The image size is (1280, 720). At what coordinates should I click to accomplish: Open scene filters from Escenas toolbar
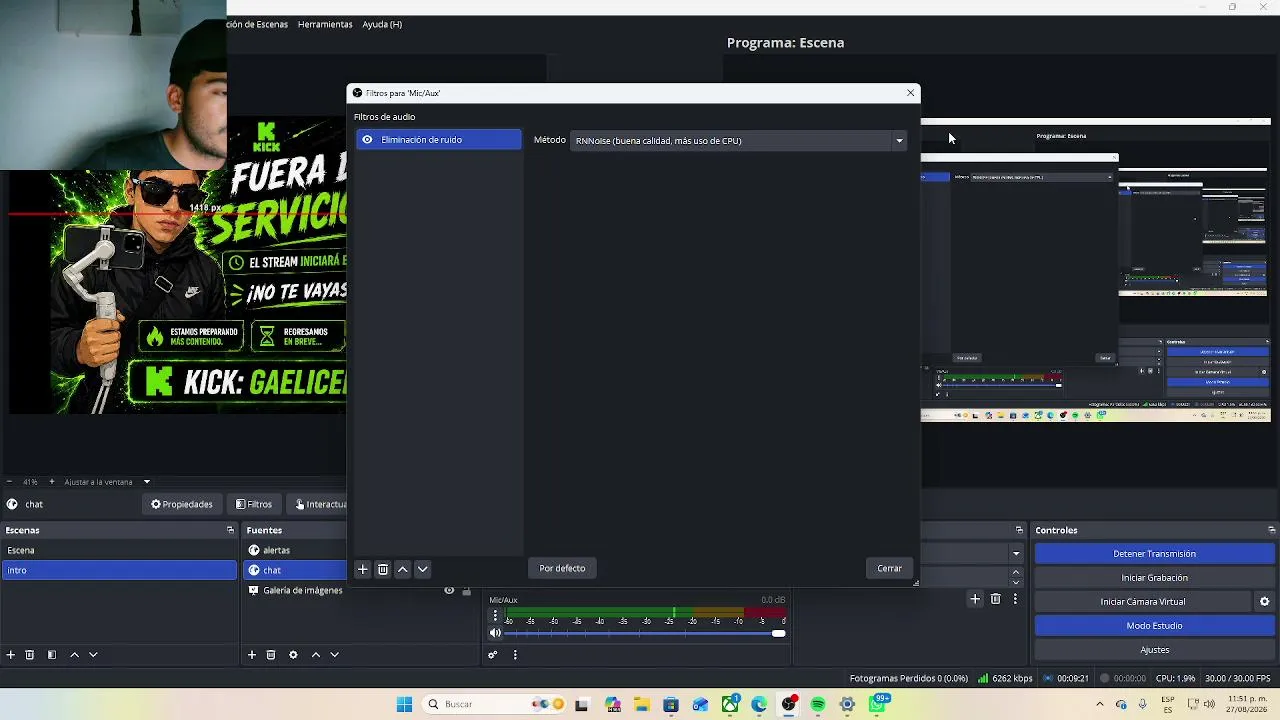click(52, 655)
